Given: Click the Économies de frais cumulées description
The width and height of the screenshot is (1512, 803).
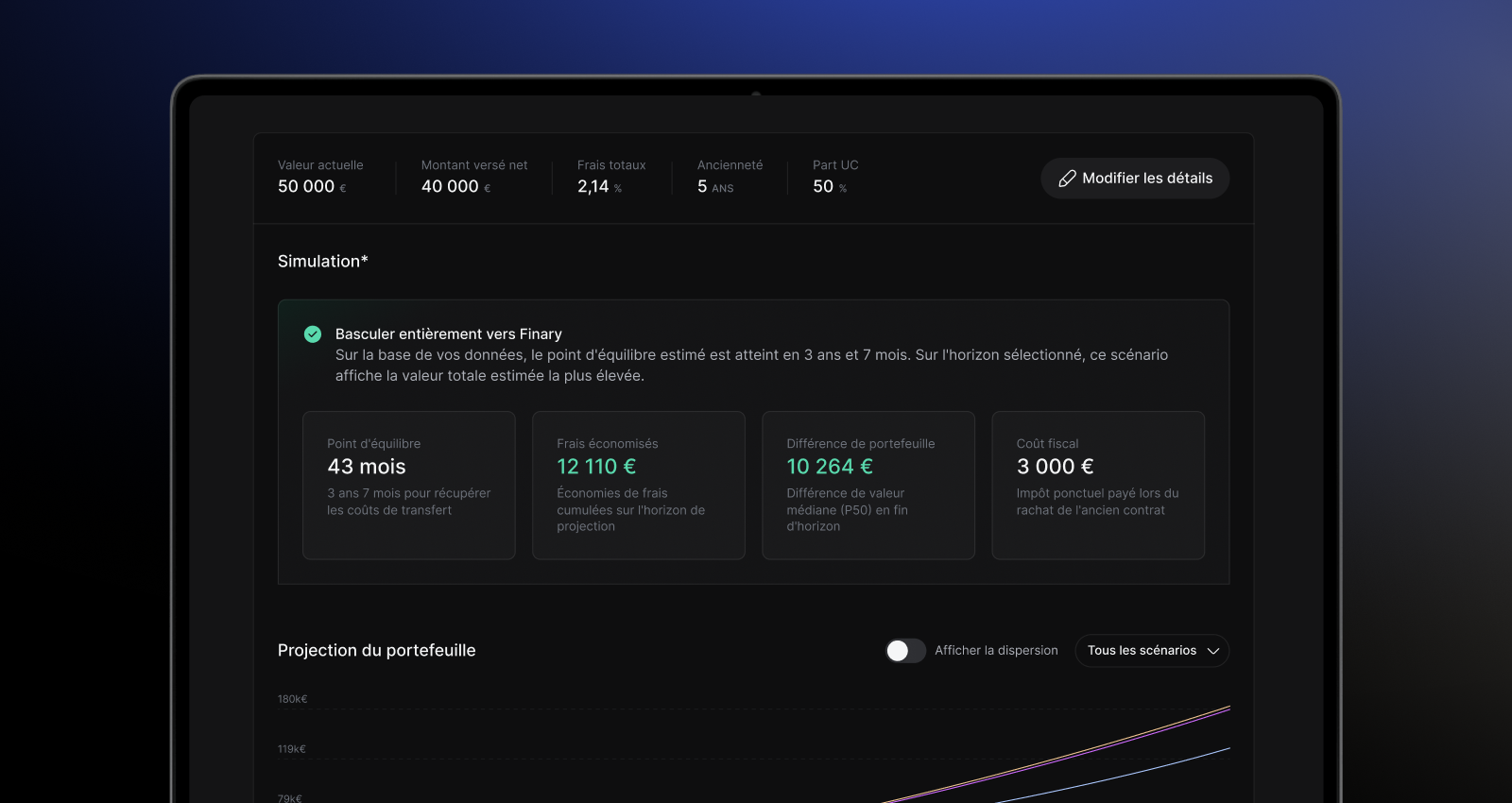Looking at the screenshot, I should tap(631, 510).
